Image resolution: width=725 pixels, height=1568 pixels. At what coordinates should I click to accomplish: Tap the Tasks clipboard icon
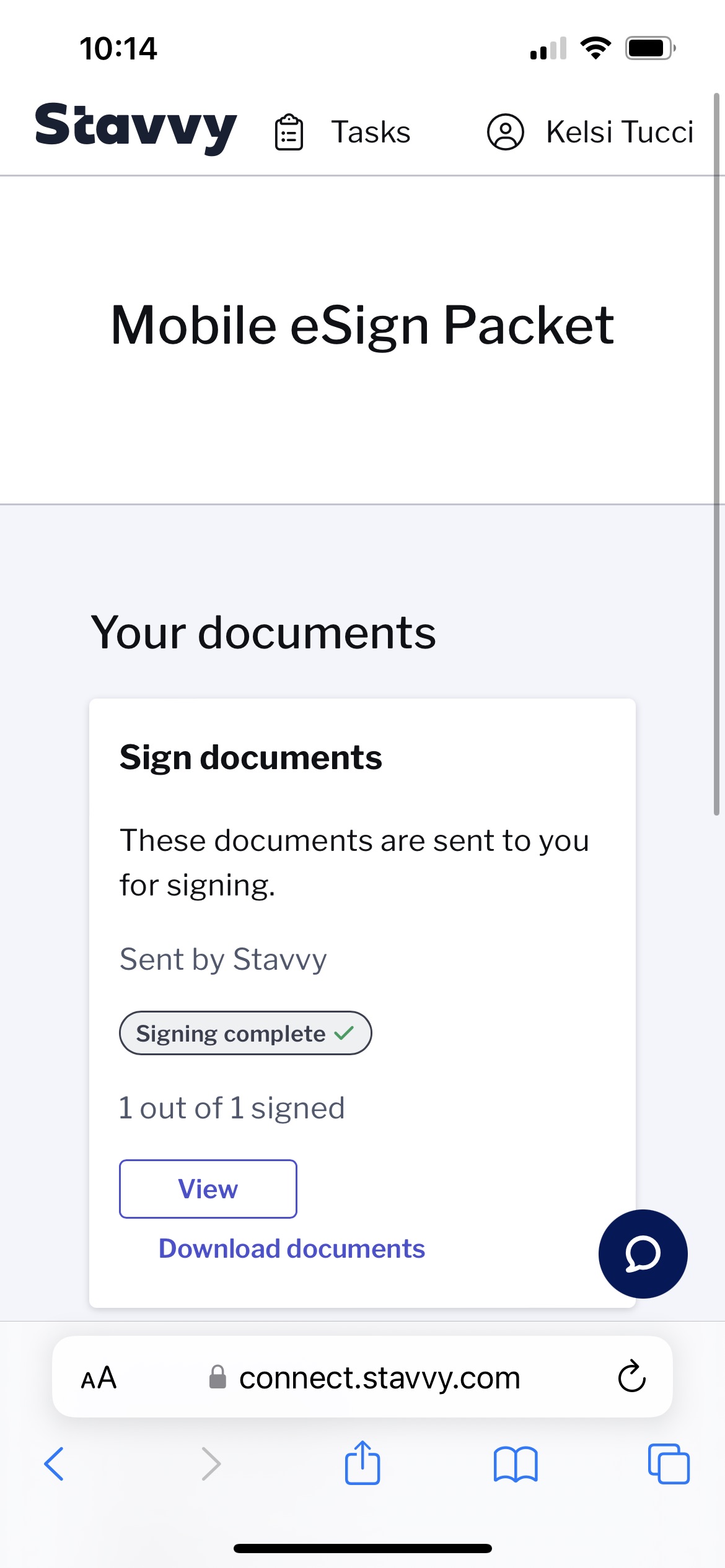coord(289,132)
